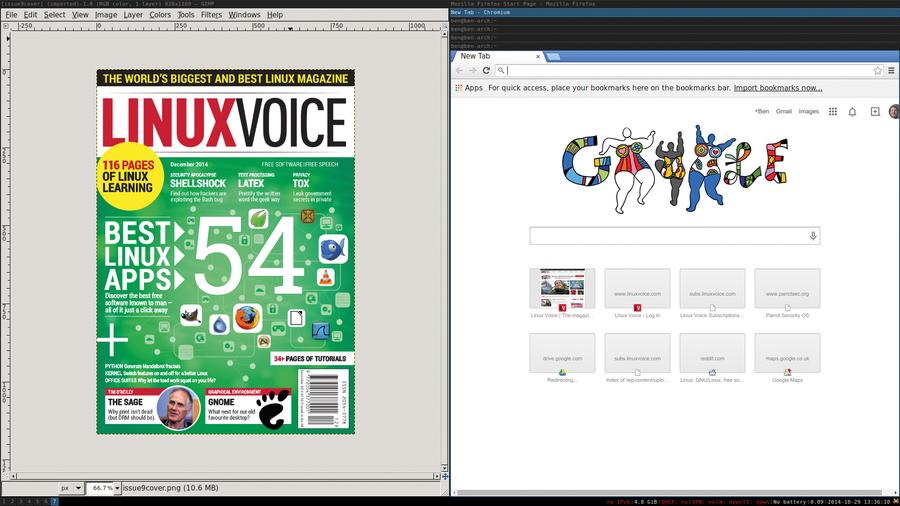Image resolution: width=900 pixels, height=506 pixels.
Task: Open the Chromium hamburger menu
Action: [x=891, y=71]
